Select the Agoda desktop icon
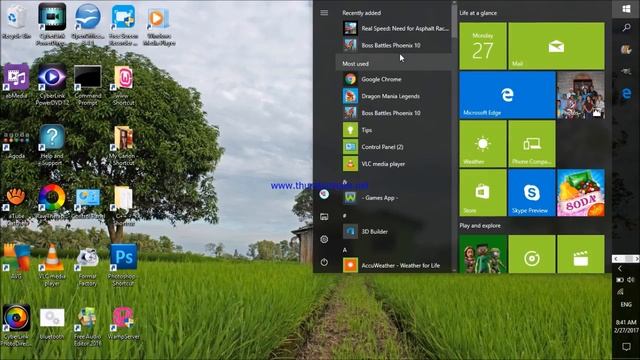640x360 pixels. point(16,145)
